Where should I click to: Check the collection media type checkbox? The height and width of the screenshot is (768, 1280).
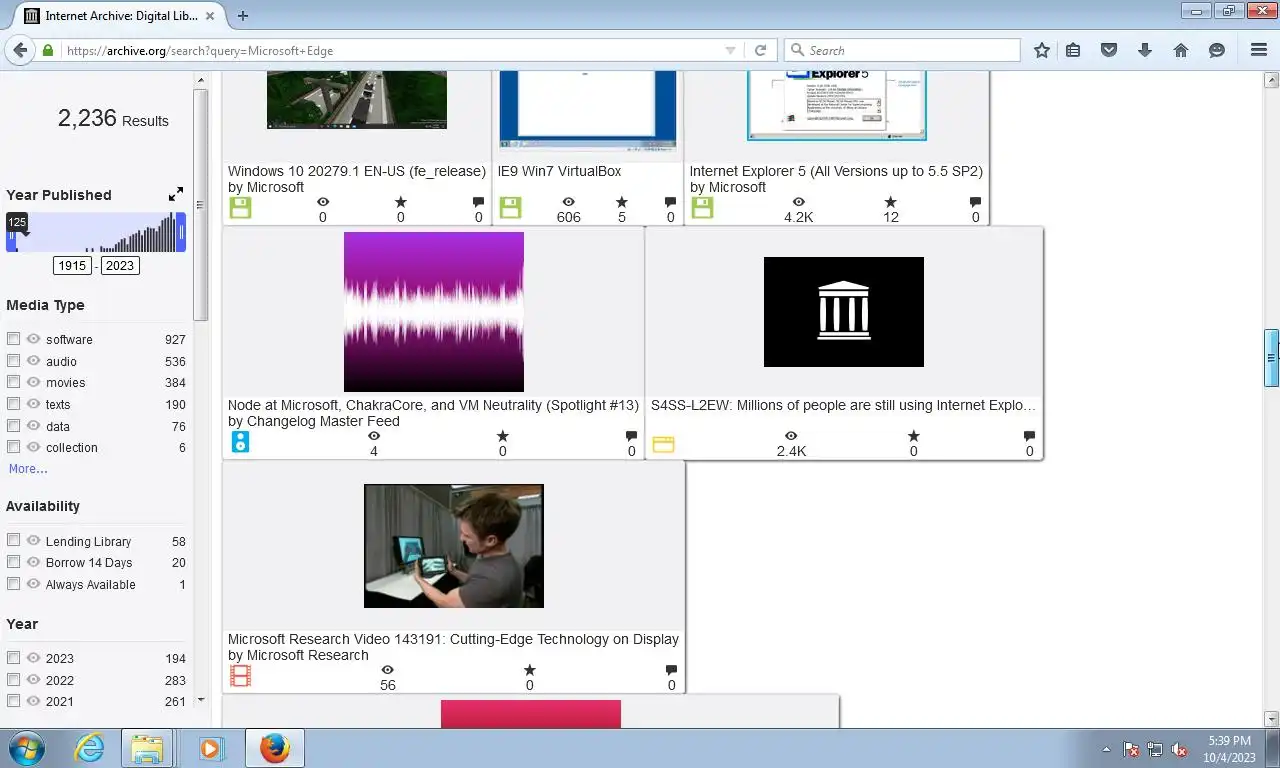(x=13, y=447)
